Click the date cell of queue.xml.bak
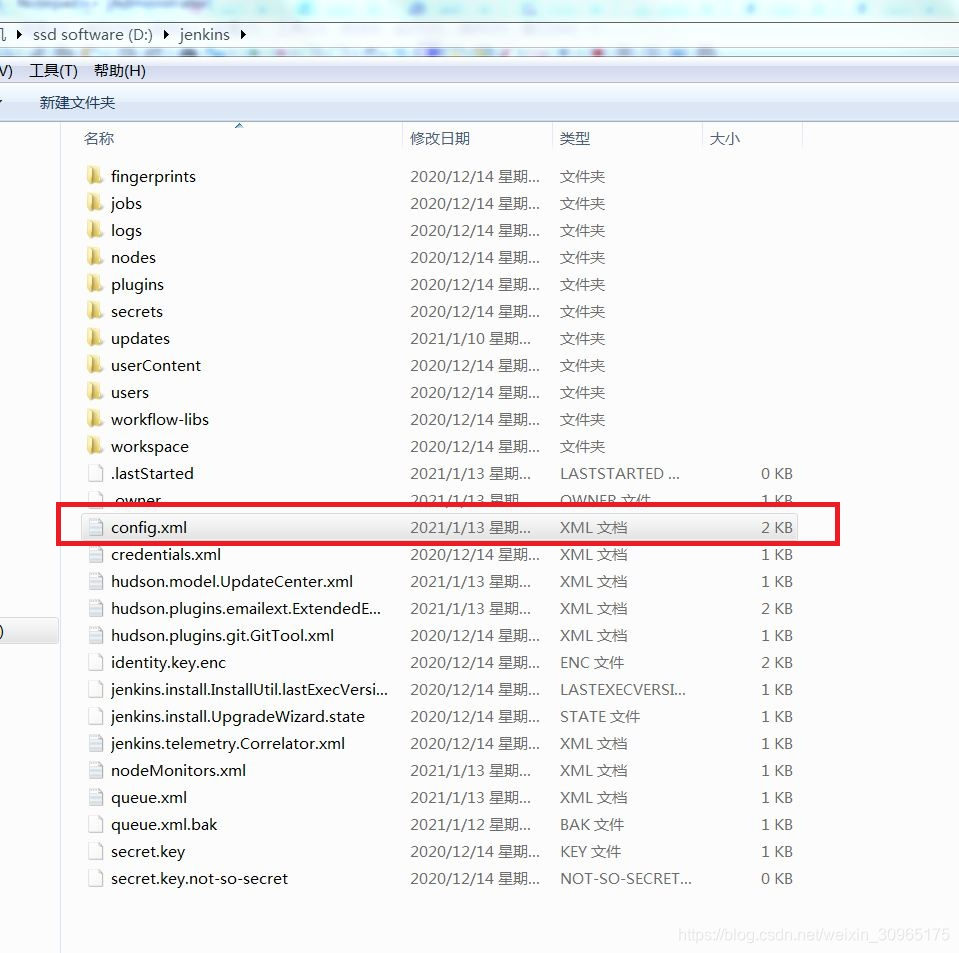Screen dimensions: 959x953 pos(470,825)
